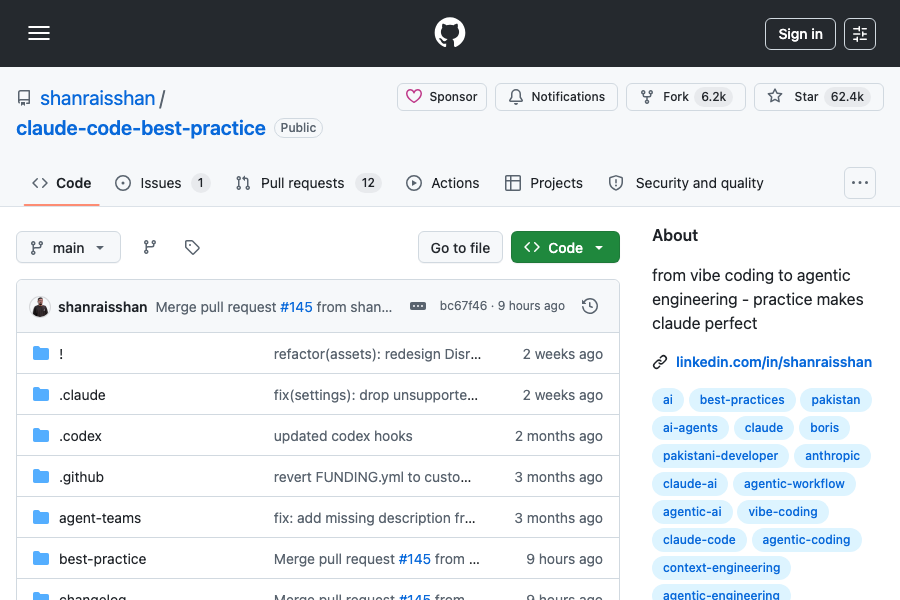Image resolution: width=900 pixels, height=600 pixels.
Task: Fork this repository
Action: point(685,96)
